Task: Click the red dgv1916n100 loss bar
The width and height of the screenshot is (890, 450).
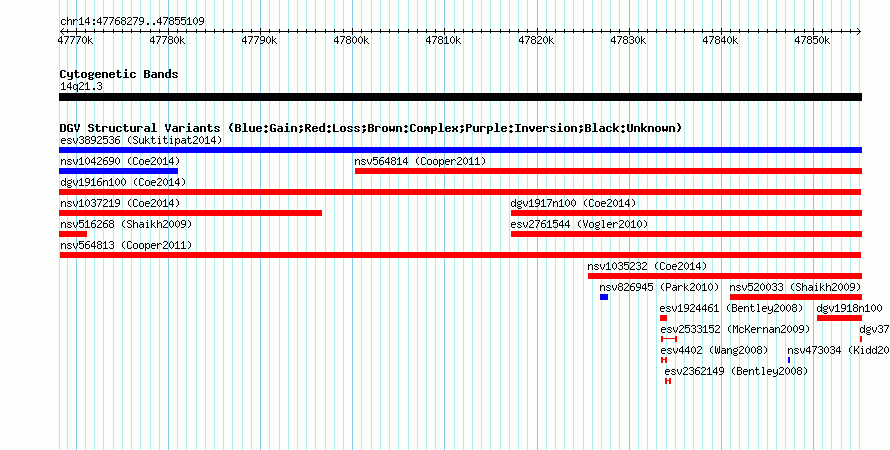Action: click(x=460, y=192)
